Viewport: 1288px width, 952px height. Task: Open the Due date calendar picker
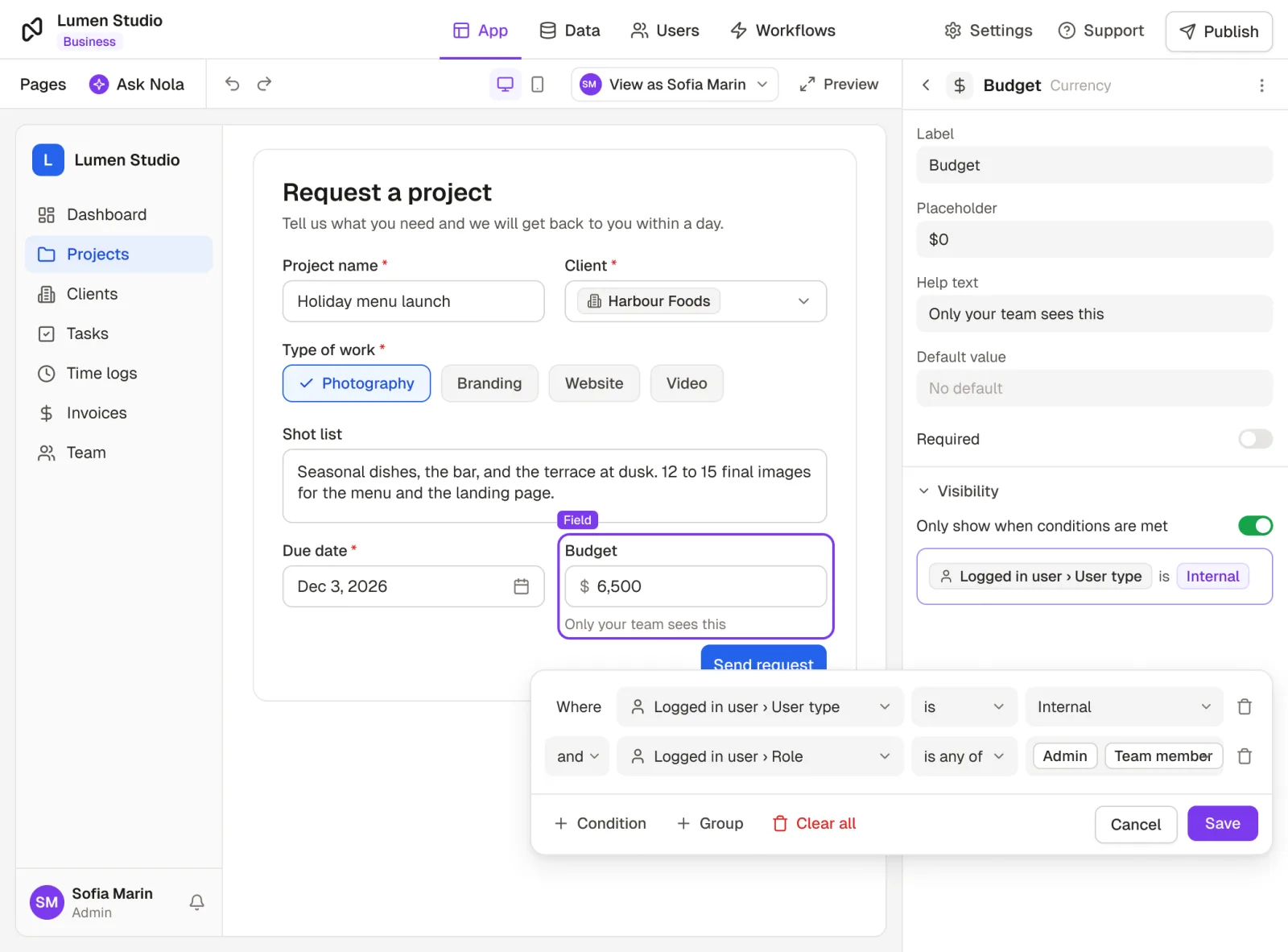(522, 586)
